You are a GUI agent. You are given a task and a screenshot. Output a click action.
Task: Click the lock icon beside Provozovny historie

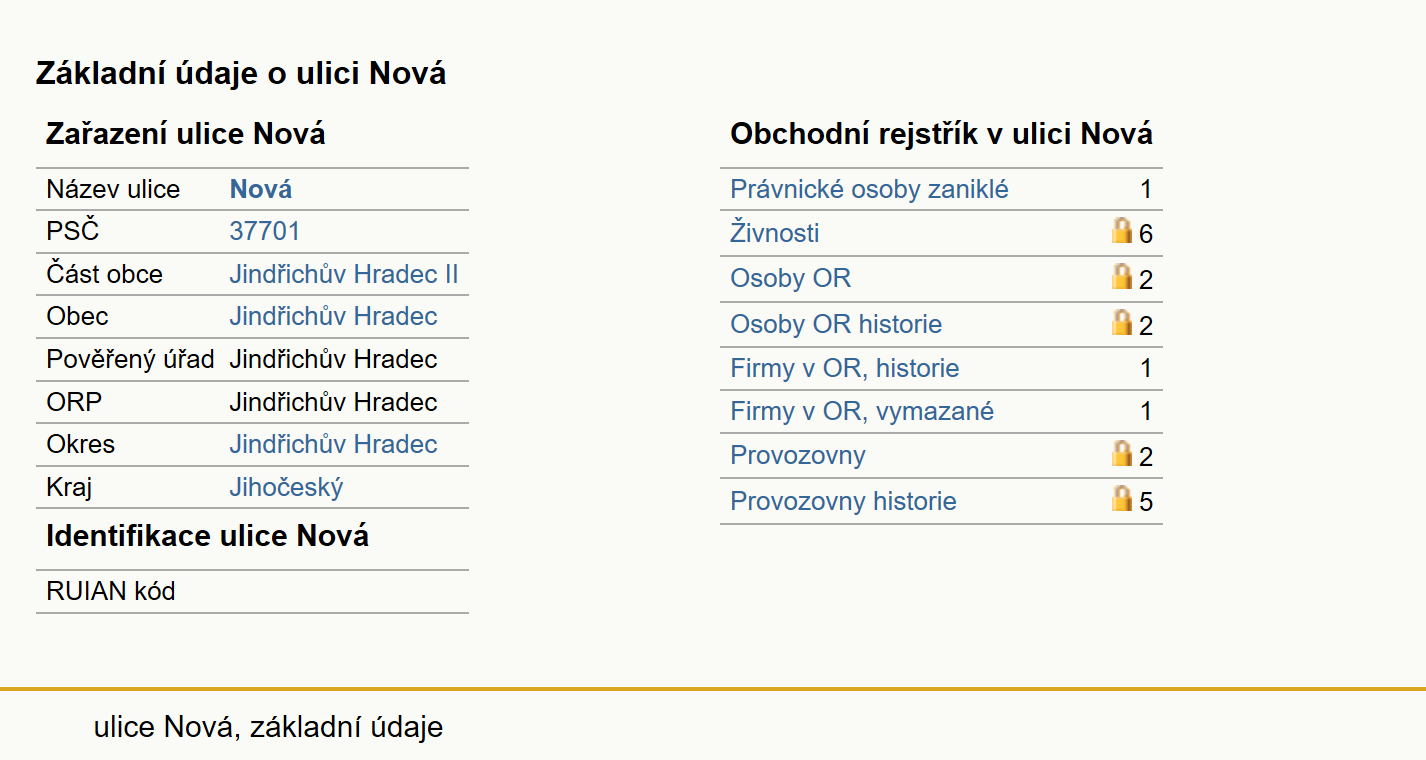[x=1122, y=499]
